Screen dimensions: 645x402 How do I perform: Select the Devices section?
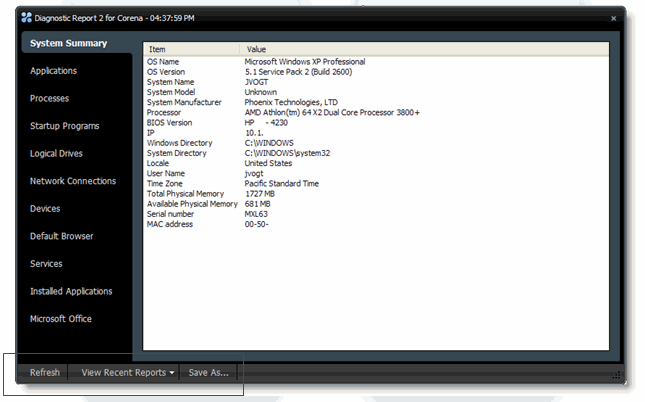(45, 209)
